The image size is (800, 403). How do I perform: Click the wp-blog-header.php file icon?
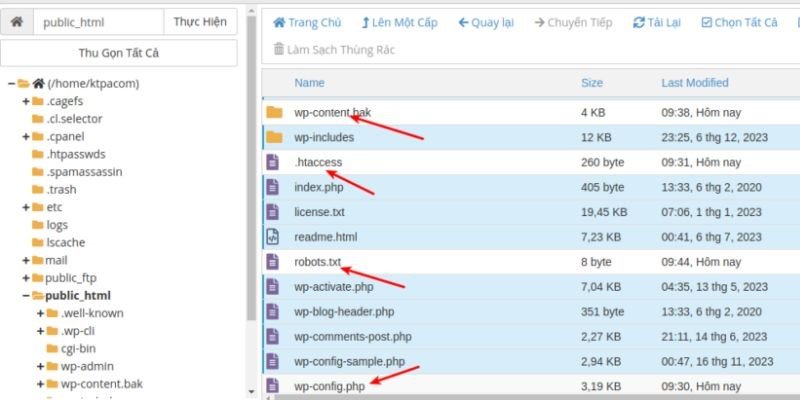coord(273,312)
